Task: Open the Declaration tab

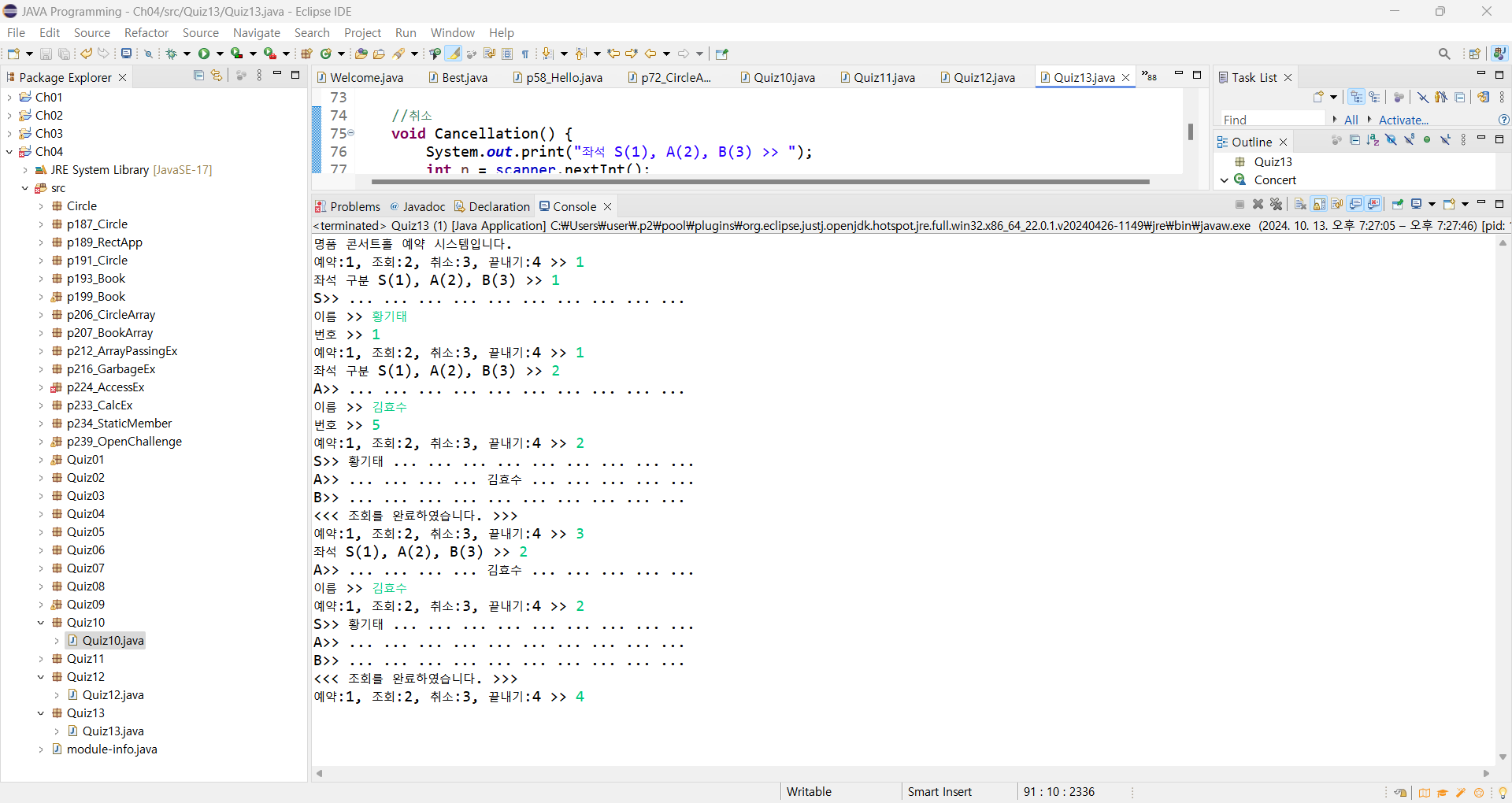Action: coord(492,206)
